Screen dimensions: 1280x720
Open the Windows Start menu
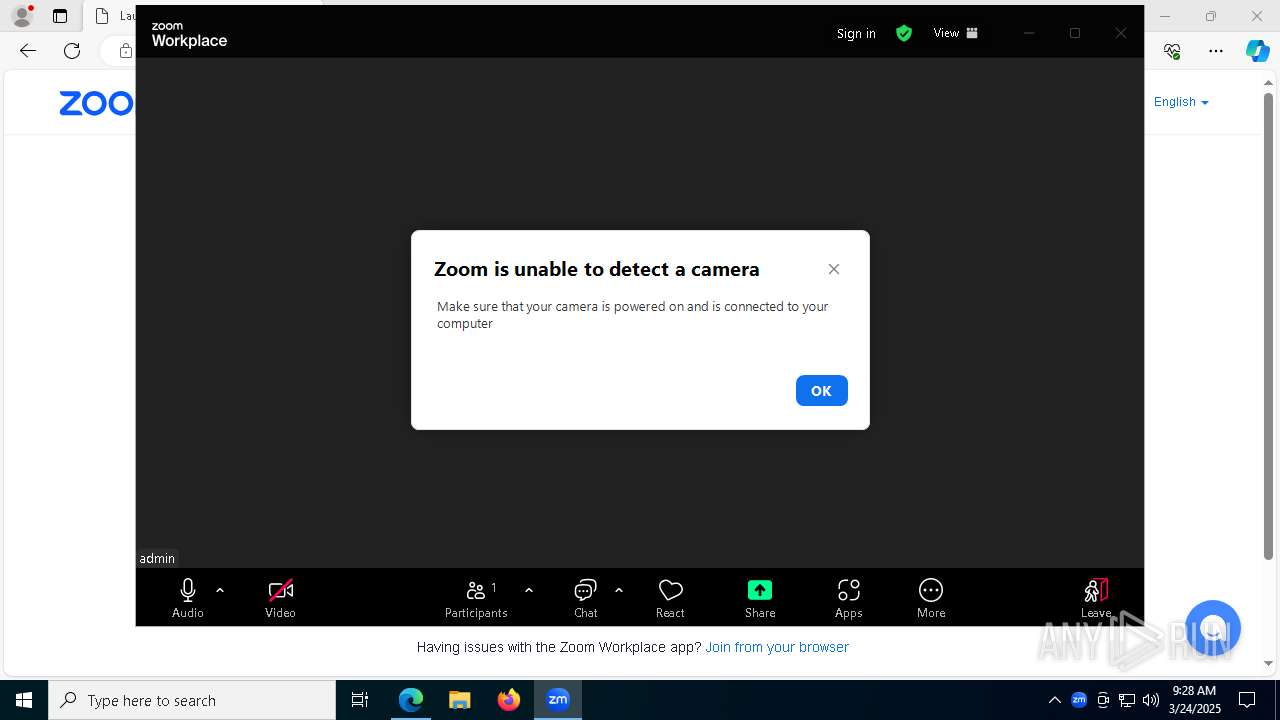tap(24, 700)
